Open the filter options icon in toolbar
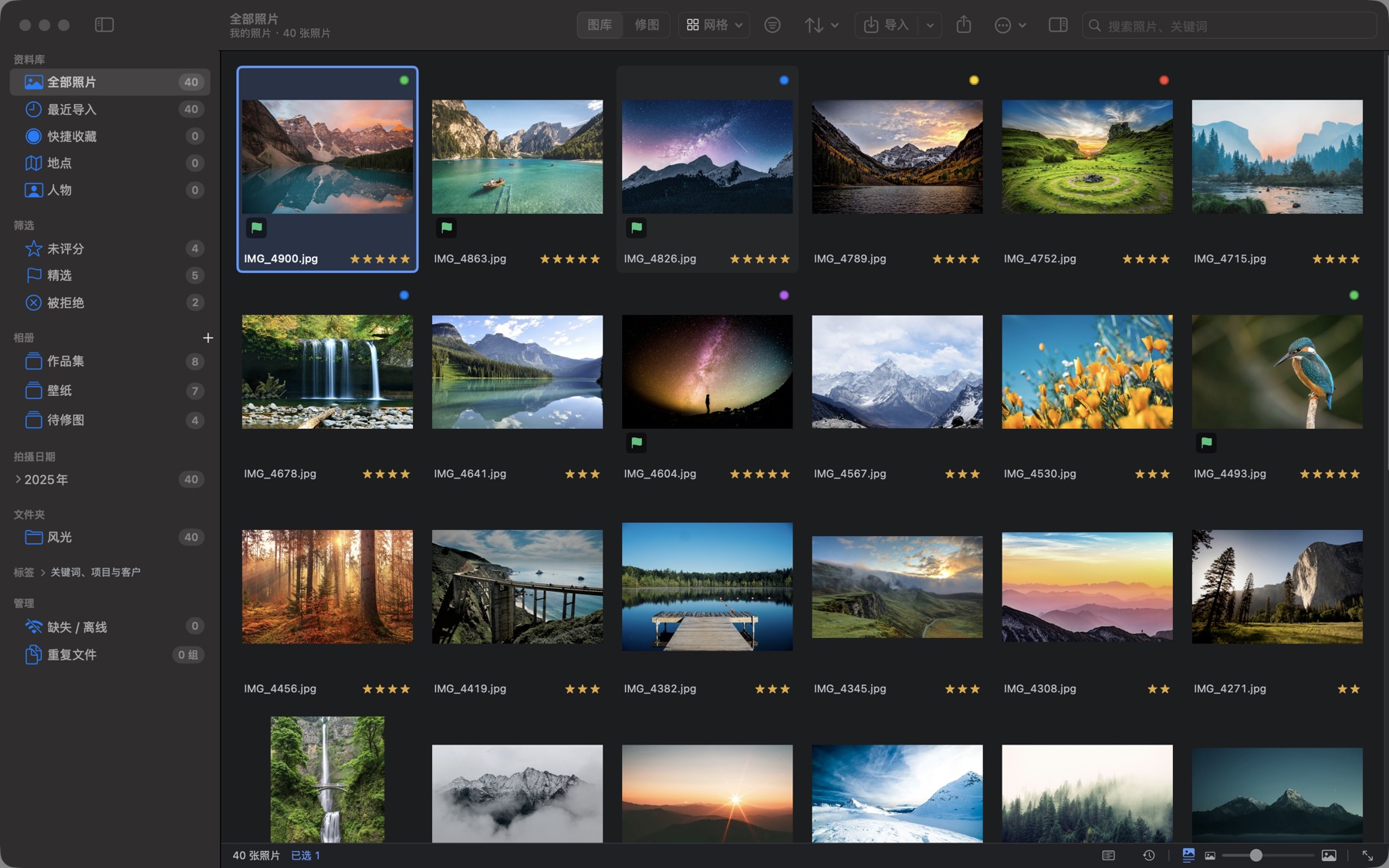The image size is (1389, 868). (x=772, y=25)
